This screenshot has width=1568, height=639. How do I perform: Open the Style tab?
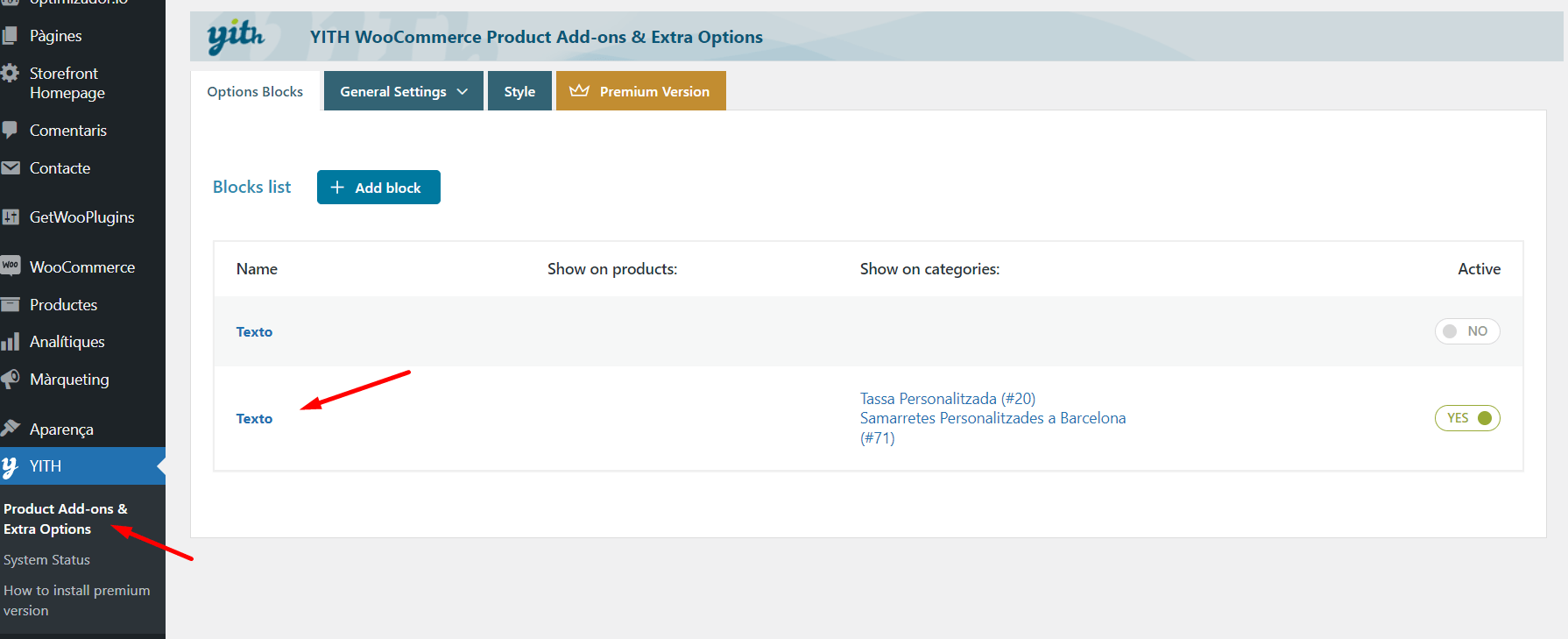click(x=519, y=91)
